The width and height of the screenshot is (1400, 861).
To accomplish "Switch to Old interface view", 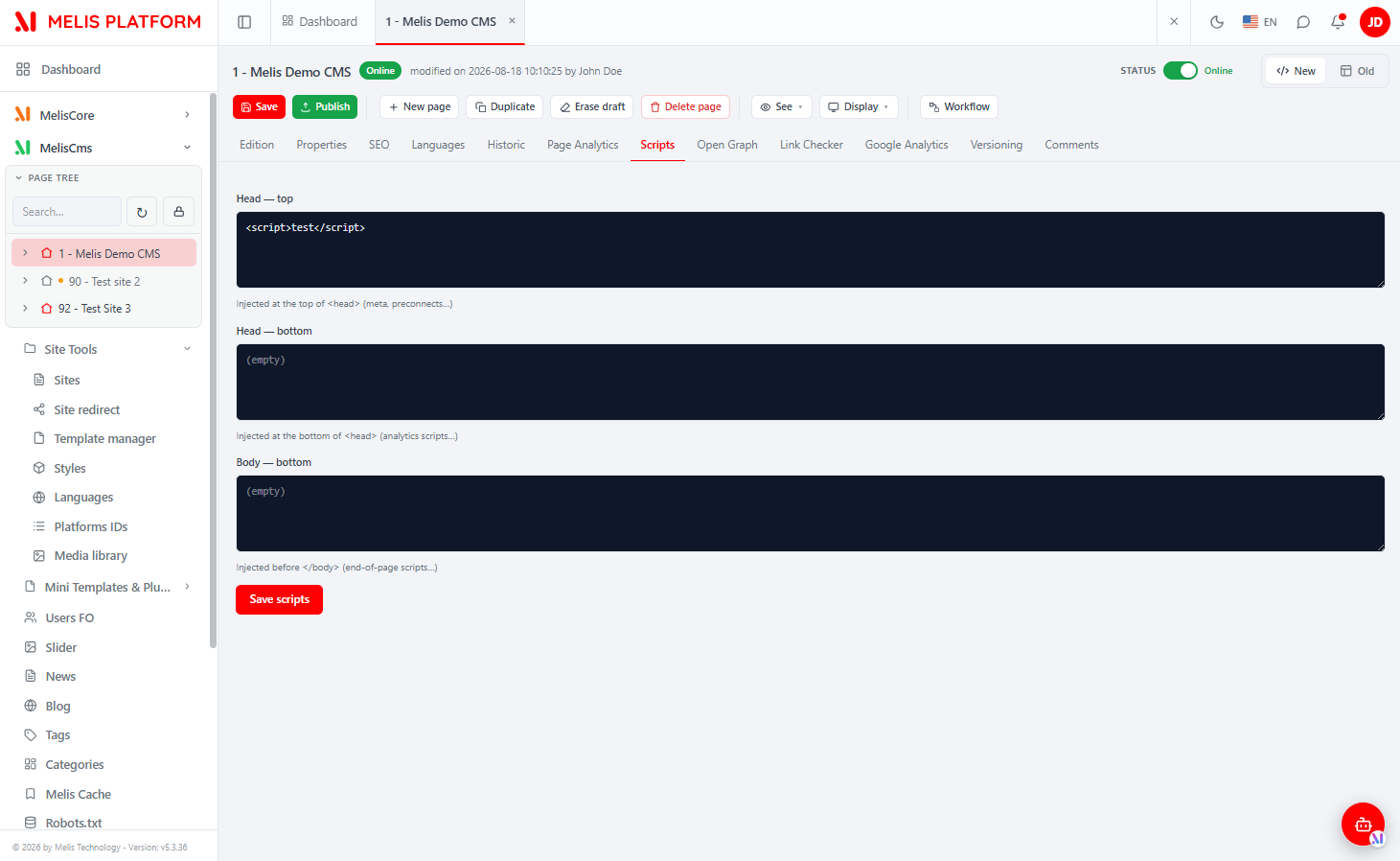I will [1357, 71].
